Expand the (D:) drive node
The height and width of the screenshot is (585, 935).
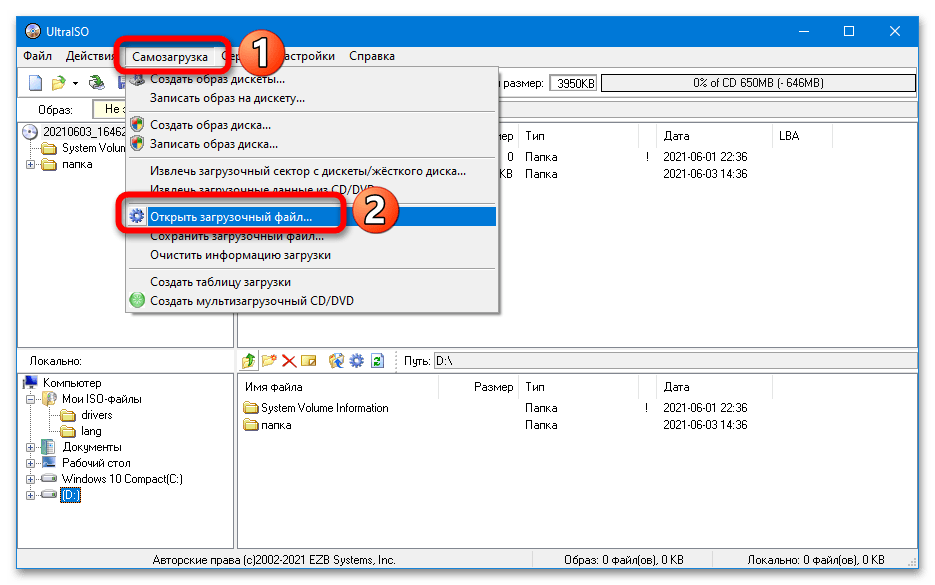(30, 496)
